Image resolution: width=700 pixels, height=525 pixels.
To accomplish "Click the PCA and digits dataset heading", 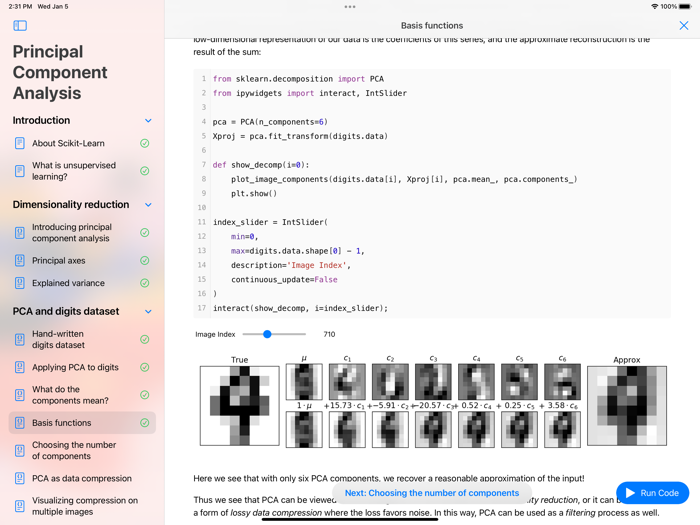I will point(66,312).
